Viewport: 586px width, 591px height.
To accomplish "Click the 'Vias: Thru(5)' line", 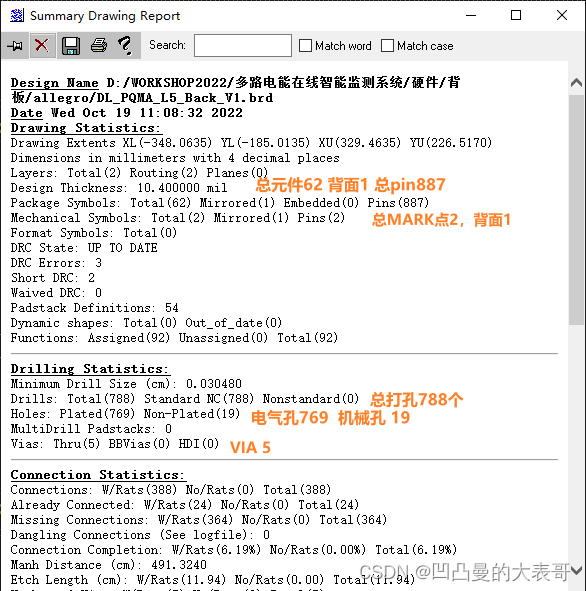I will pyautogui.click(x=115, y=444).
